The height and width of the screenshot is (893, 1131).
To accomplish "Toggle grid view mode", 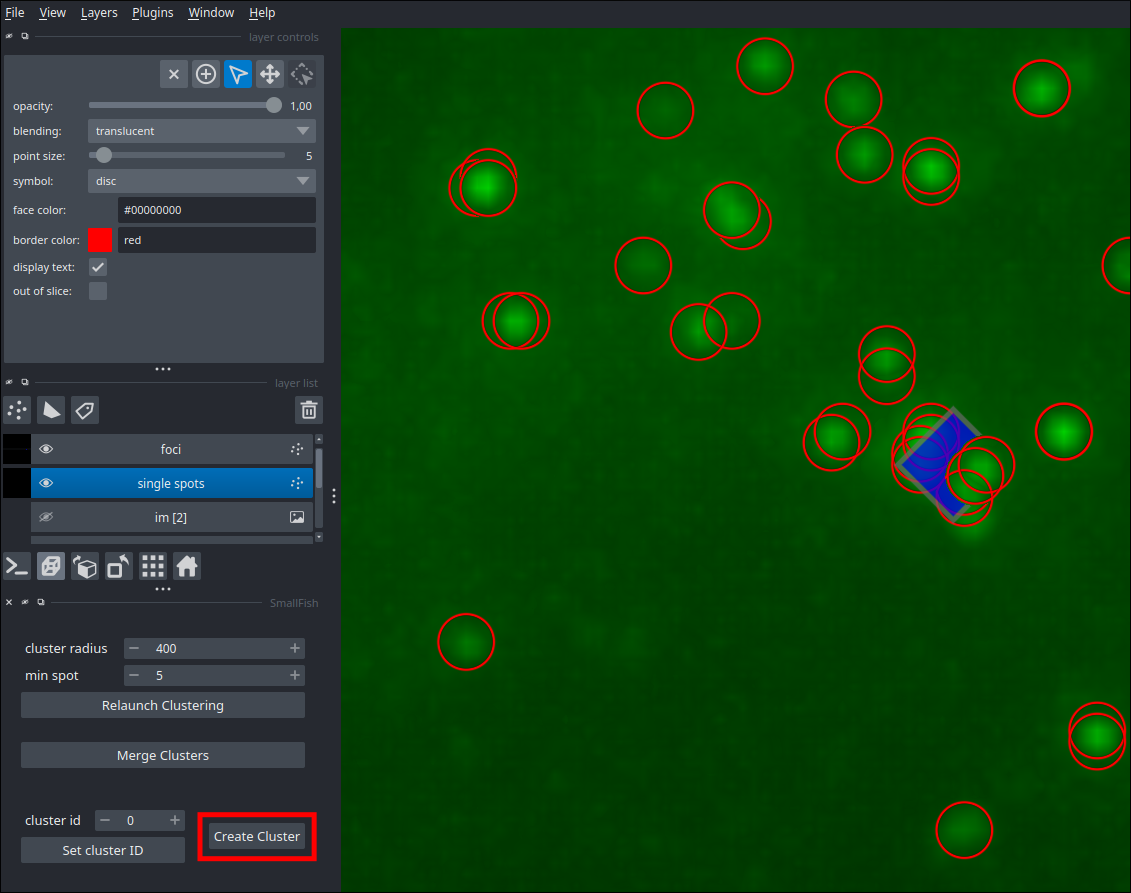I will [x=153, y=567].
